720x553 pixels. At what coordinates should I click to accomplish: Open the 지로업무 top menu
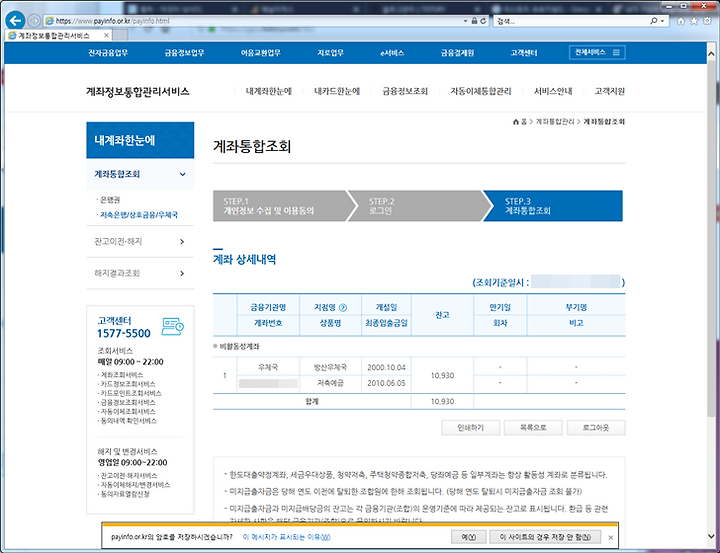pos(330,53)
